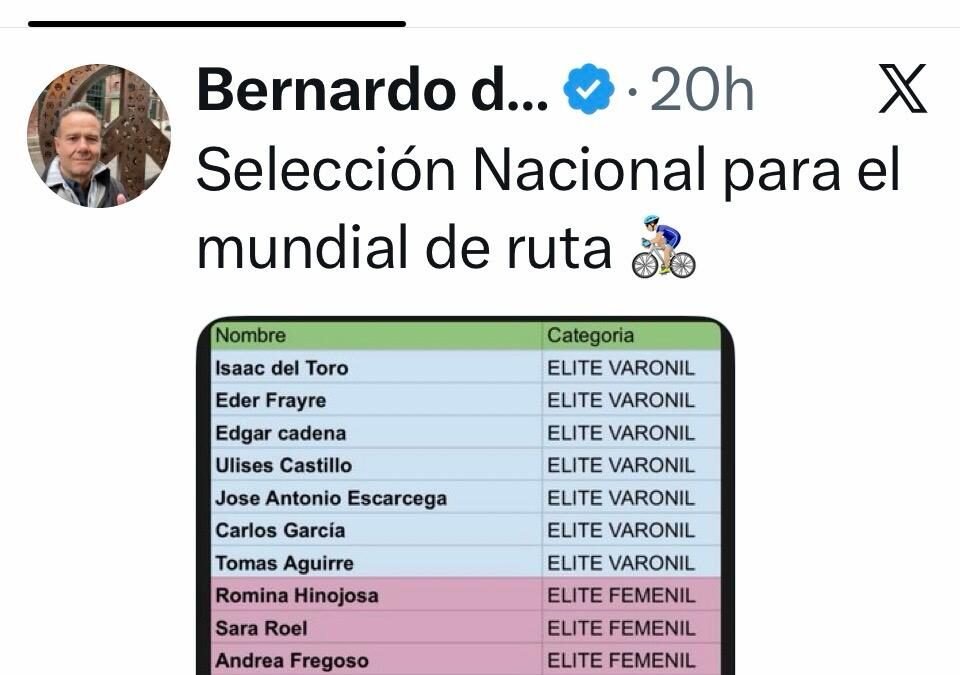Tap the X logo icon
960x675 pixels.
point(902,88)
